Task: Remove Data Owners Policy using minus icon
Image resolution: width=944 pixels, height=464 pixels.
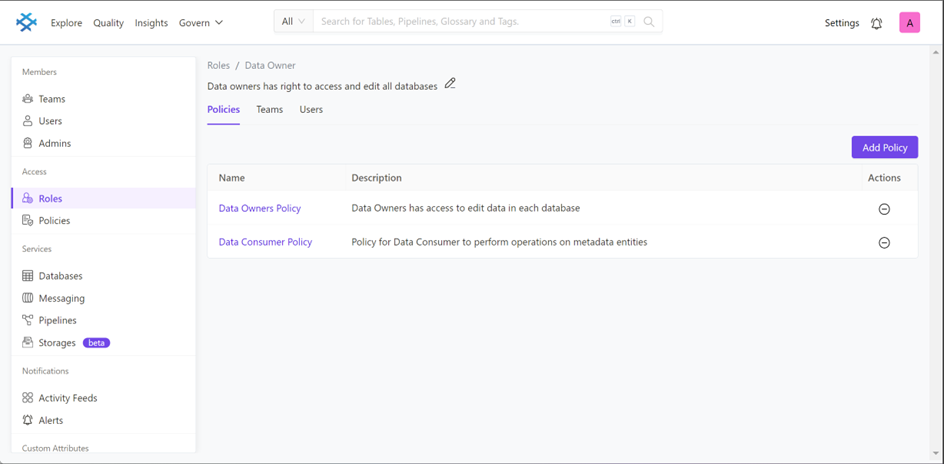Action: pos(884,209)
